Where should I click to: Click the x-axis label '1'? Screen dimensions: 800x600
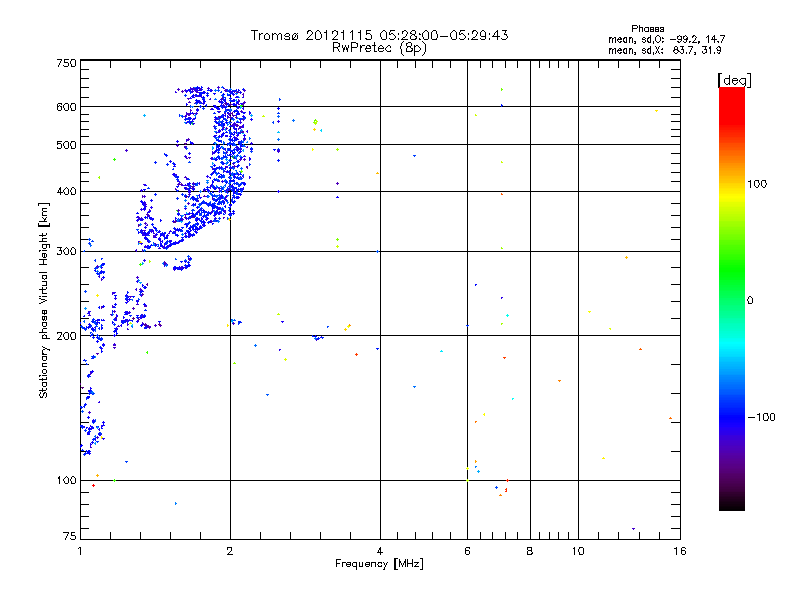[80, 551]
